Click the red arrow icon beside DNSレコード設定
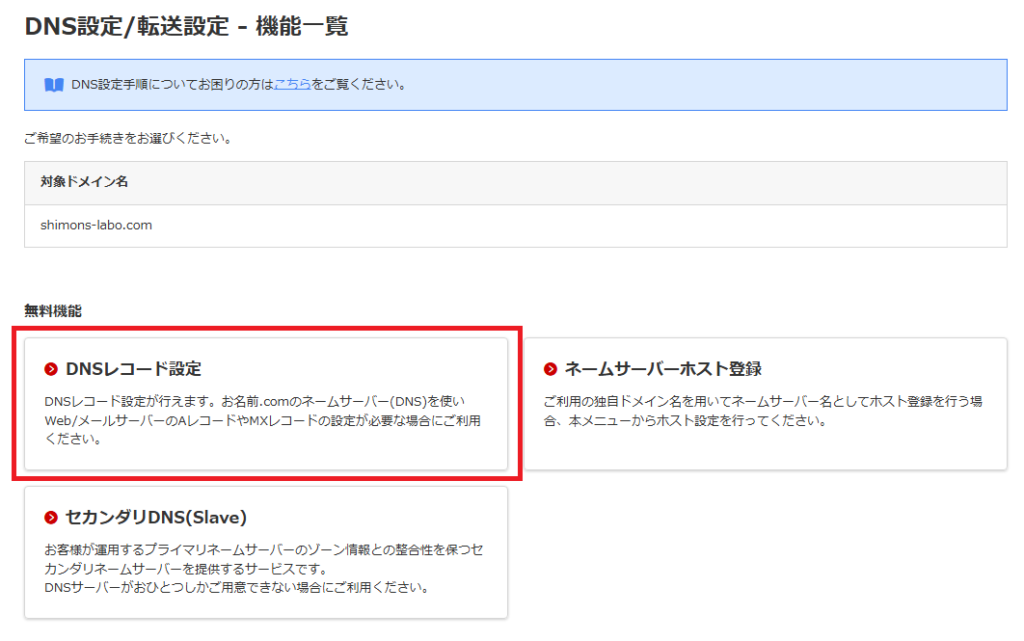This screenshot has height=641, width=1024. click(51, 370)
